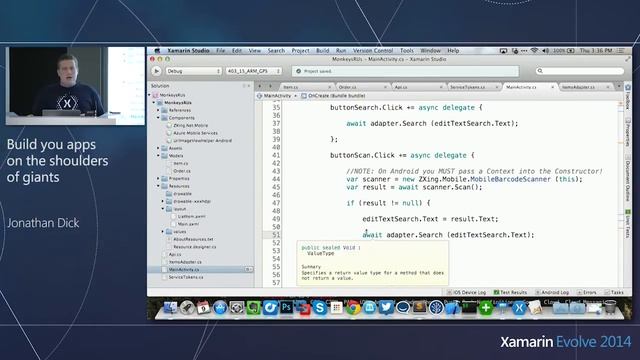Expand the Assets folder triangle
The image size is (640, 360).
click(158, 148)
